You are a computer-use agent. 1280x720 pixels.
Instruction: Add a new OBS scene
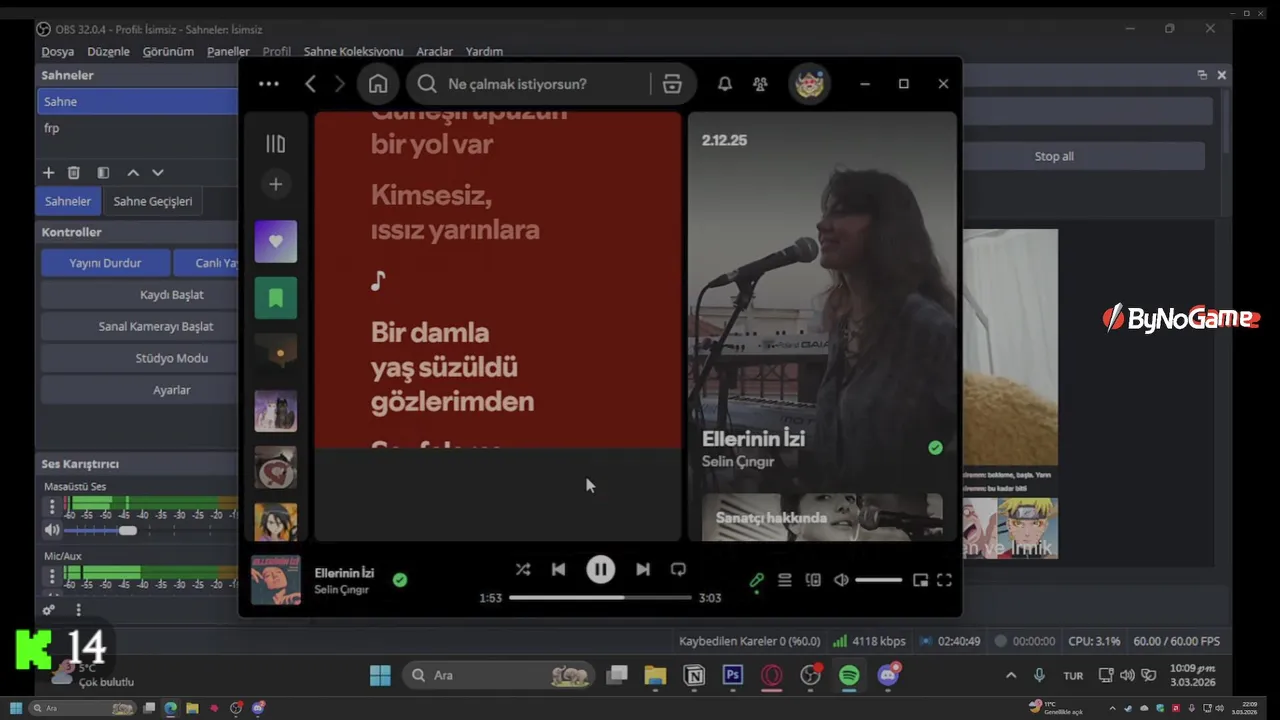pyautogui.click(x=48, y=173)
